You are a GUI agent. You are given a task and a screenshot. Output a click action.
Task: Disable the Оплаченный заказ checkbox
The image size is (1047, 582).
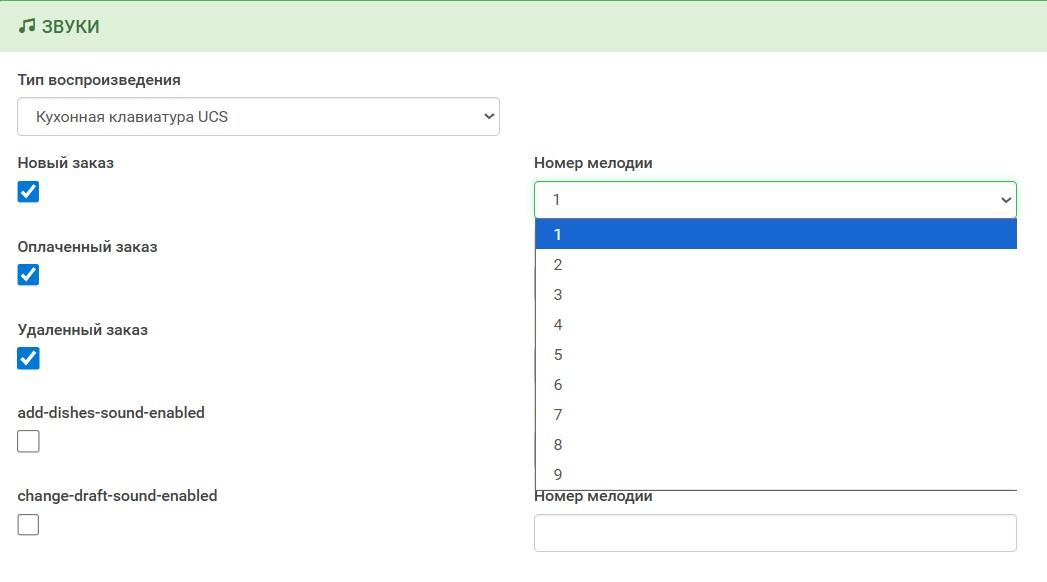click(29, 275)
